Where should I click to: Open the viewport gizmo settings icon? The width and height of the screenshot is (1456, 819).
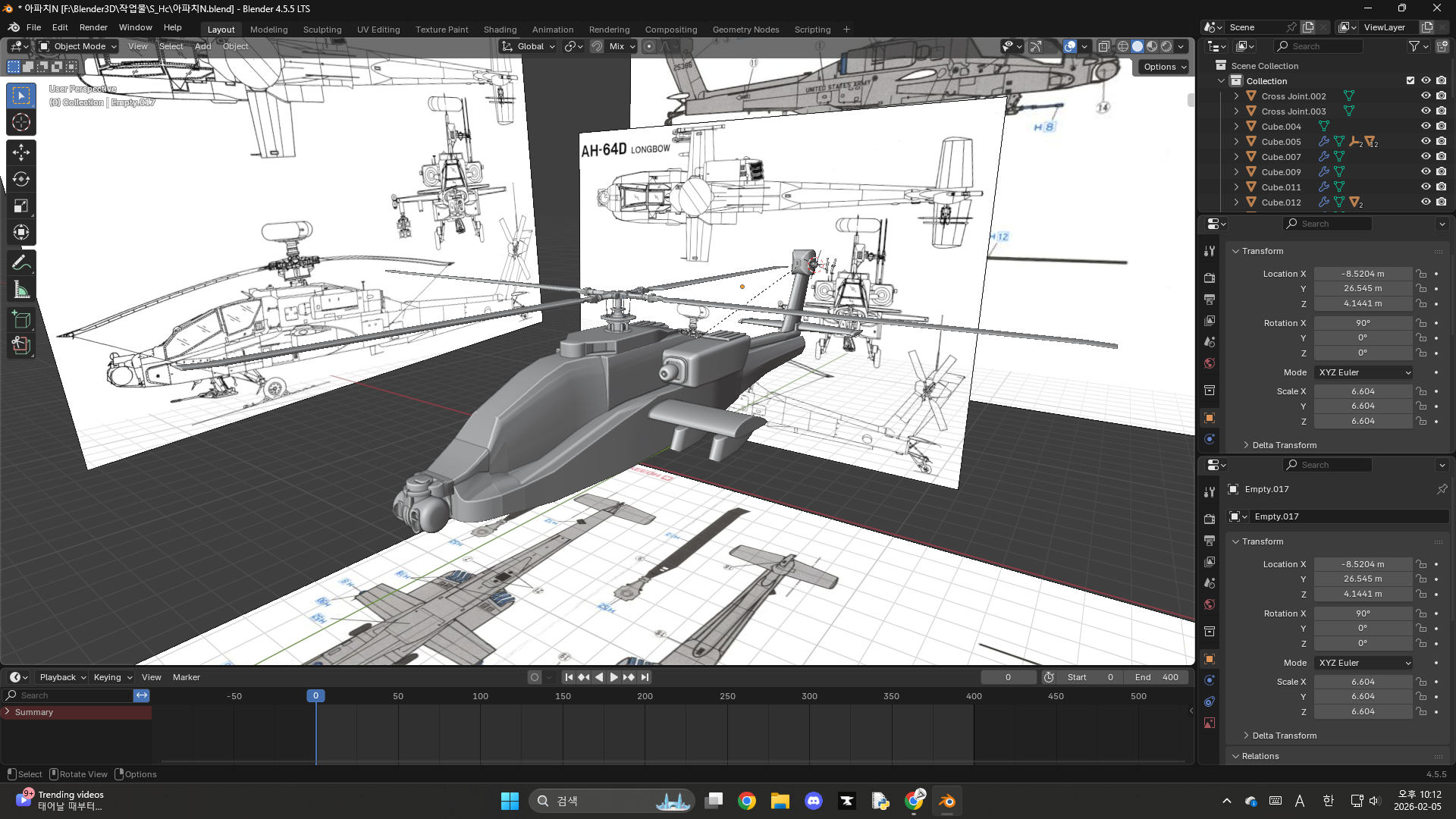pos(1036,46)
